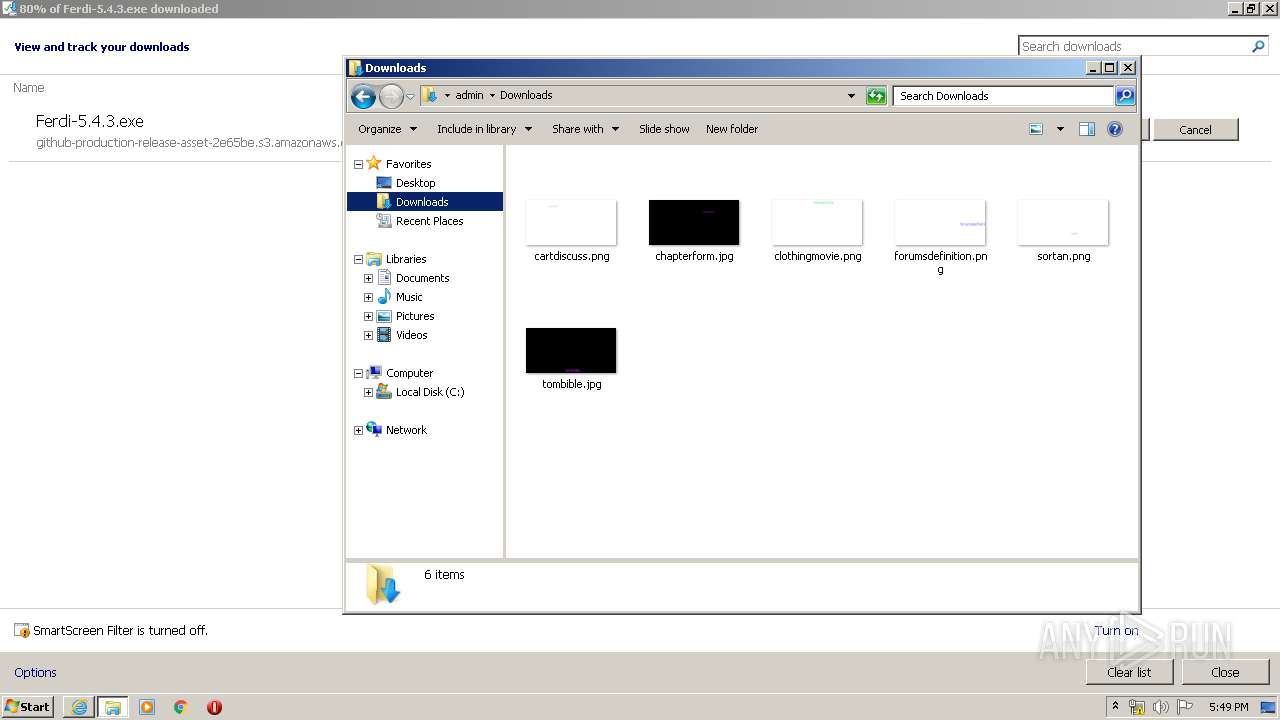Select the sortan.png thumbnail
This screenshot has height=720, width=1280.
[1063, 222]
